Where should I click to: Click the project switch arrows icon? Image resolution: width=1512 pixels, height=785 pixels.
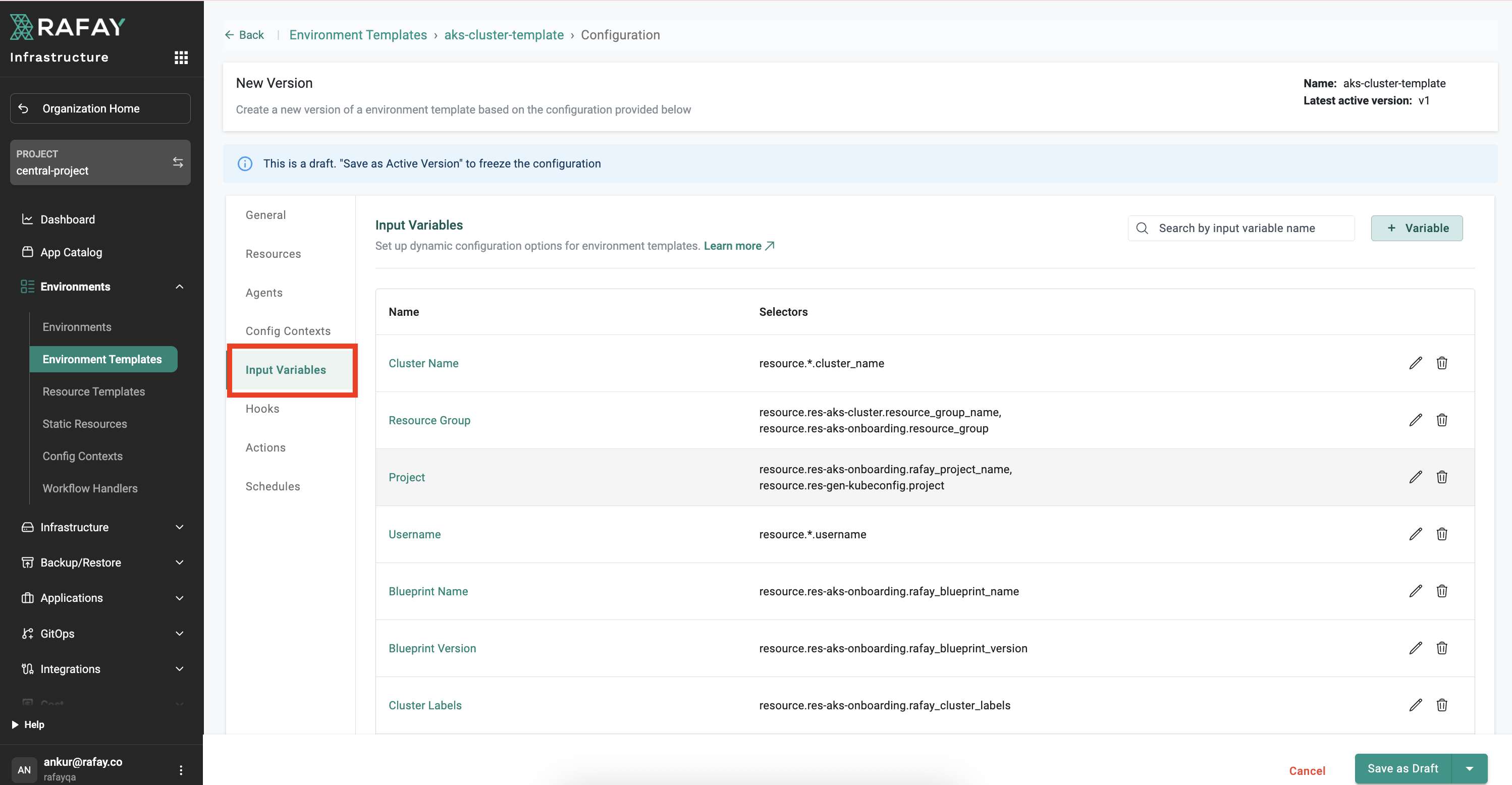(178, 162)
